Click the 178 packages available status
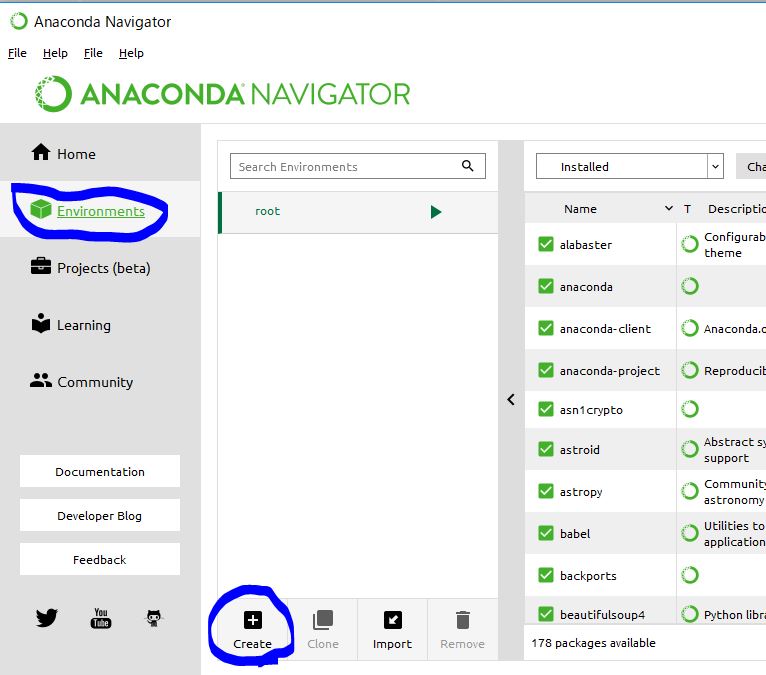Image resolution: width=766 pixels, height=675 pixels. point(594,643)
